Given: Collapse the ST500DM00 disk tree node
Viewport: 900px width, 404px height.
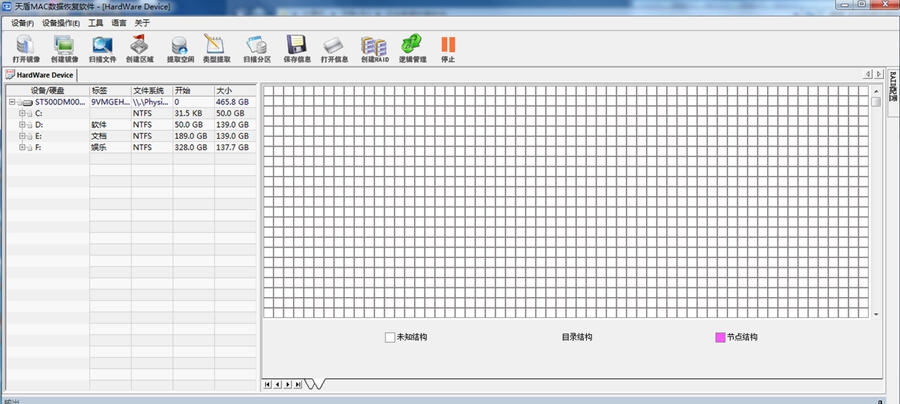Looking at the screenshot, I should click(x=12, y=102).
